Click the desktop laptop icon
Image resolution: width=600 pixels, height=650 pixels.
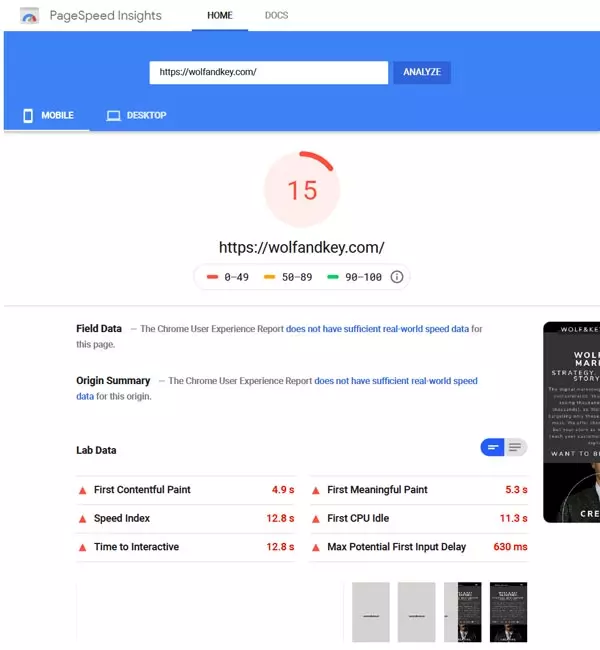113,116
